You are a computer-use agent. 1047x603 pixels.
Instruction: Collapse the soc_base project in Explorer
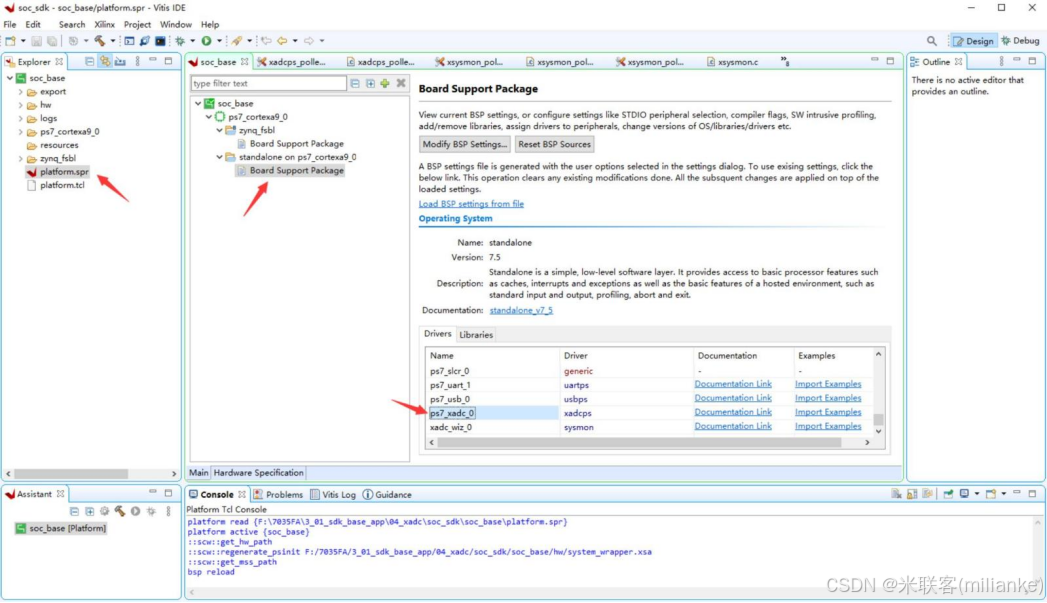[9, 78]
